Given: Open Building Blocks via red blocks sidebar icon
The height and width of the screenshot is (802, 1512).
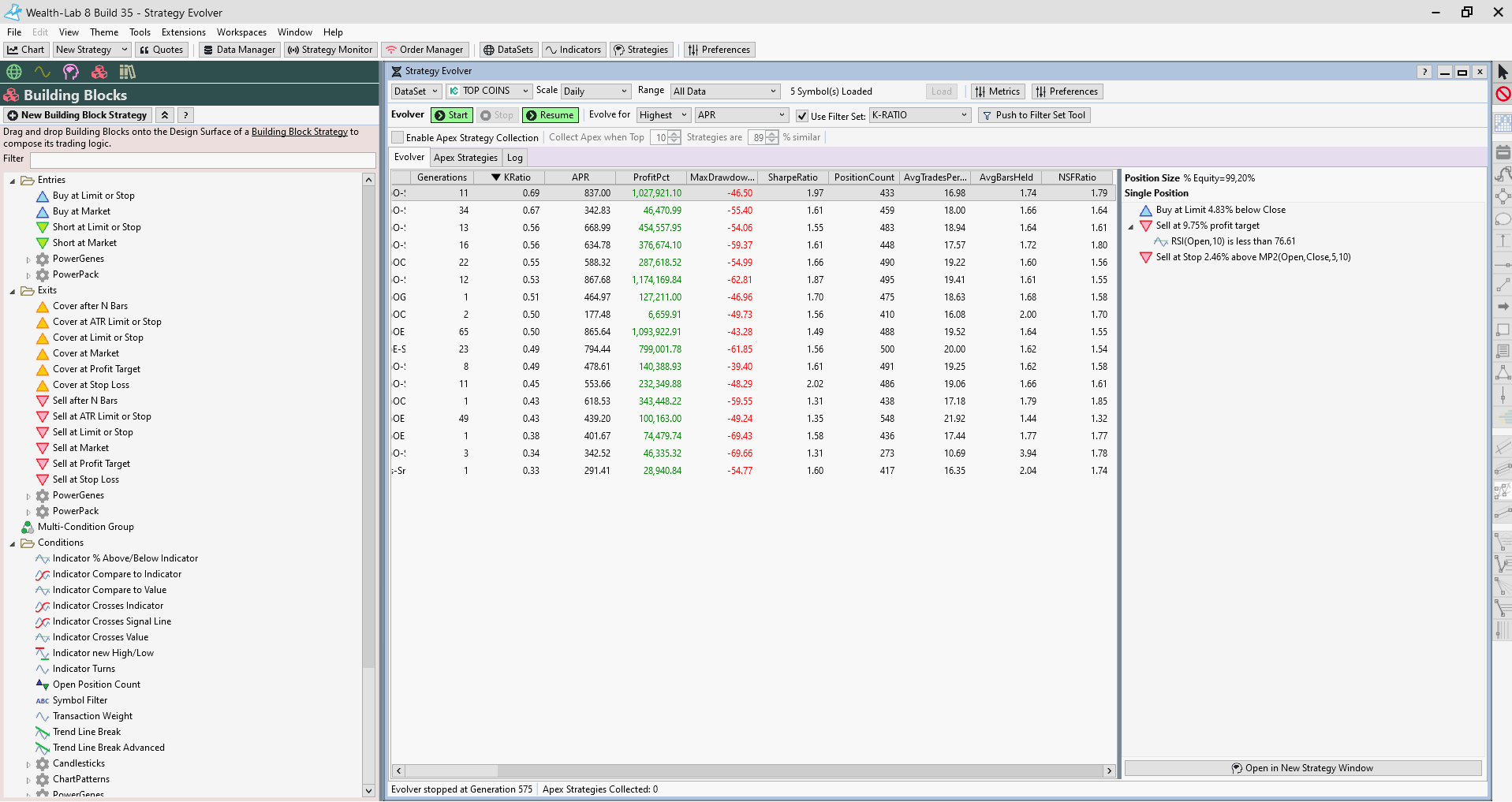Looking at the screenshot, I should click(x=99, y=71).
